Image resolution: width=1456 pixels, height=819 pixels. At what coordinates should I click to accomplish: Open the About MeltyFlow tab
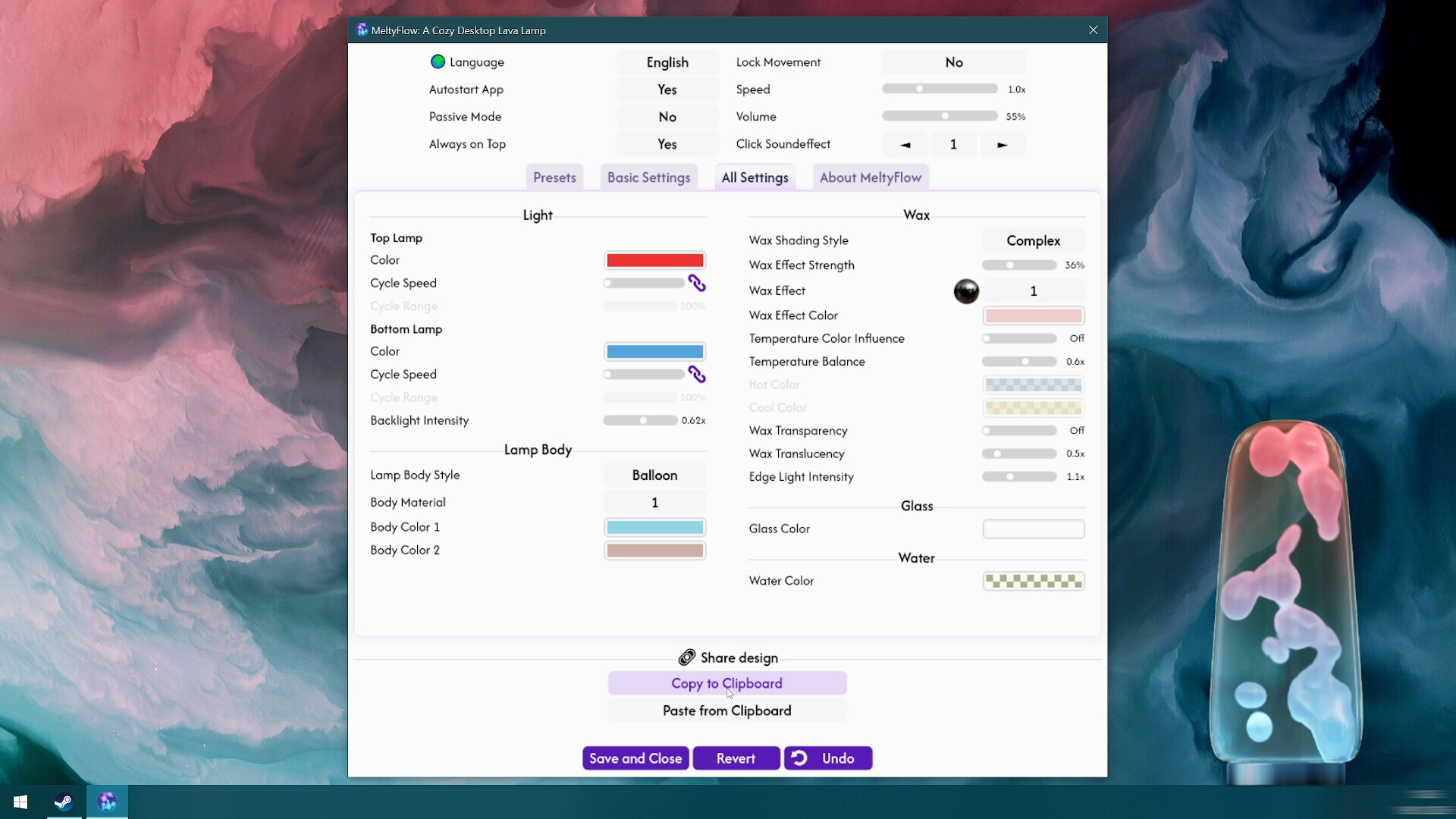(x=870, y=177)
